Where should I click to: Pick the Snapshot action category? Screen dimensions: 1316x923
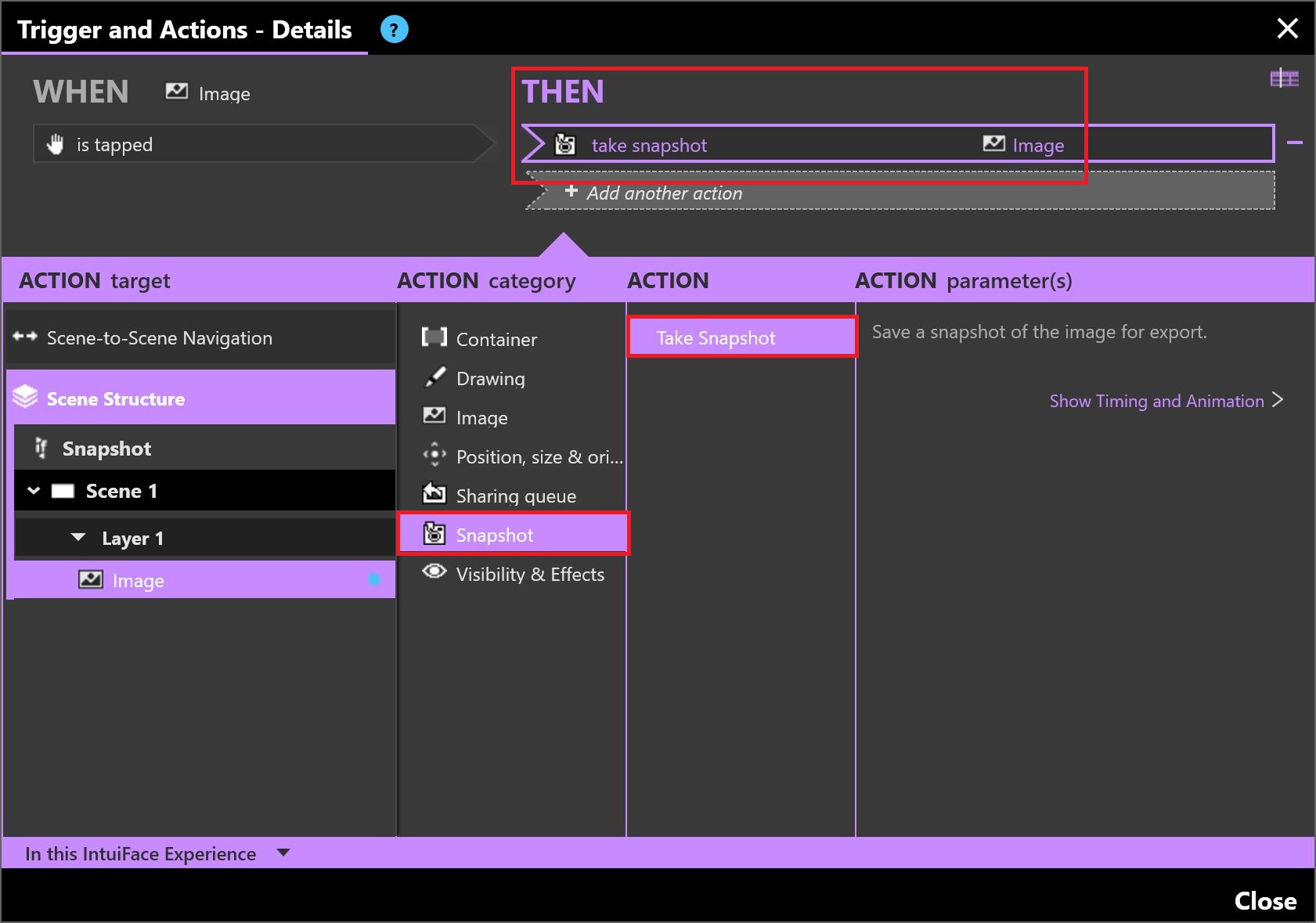(x=494, y=535)
